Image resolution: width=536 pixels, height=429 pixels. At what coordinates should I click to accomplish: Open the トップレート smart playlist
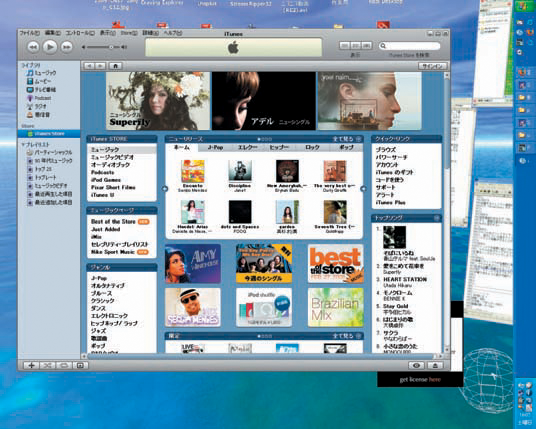point(42,177)
